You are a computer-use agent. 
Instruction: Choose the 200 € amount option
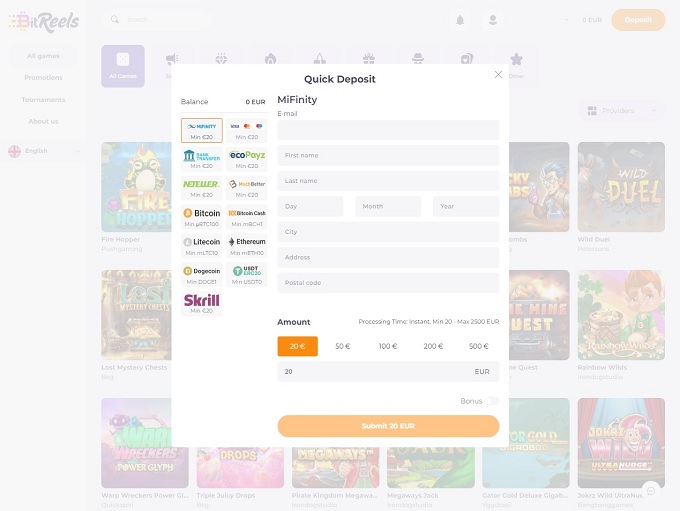[x=433, y=346]
